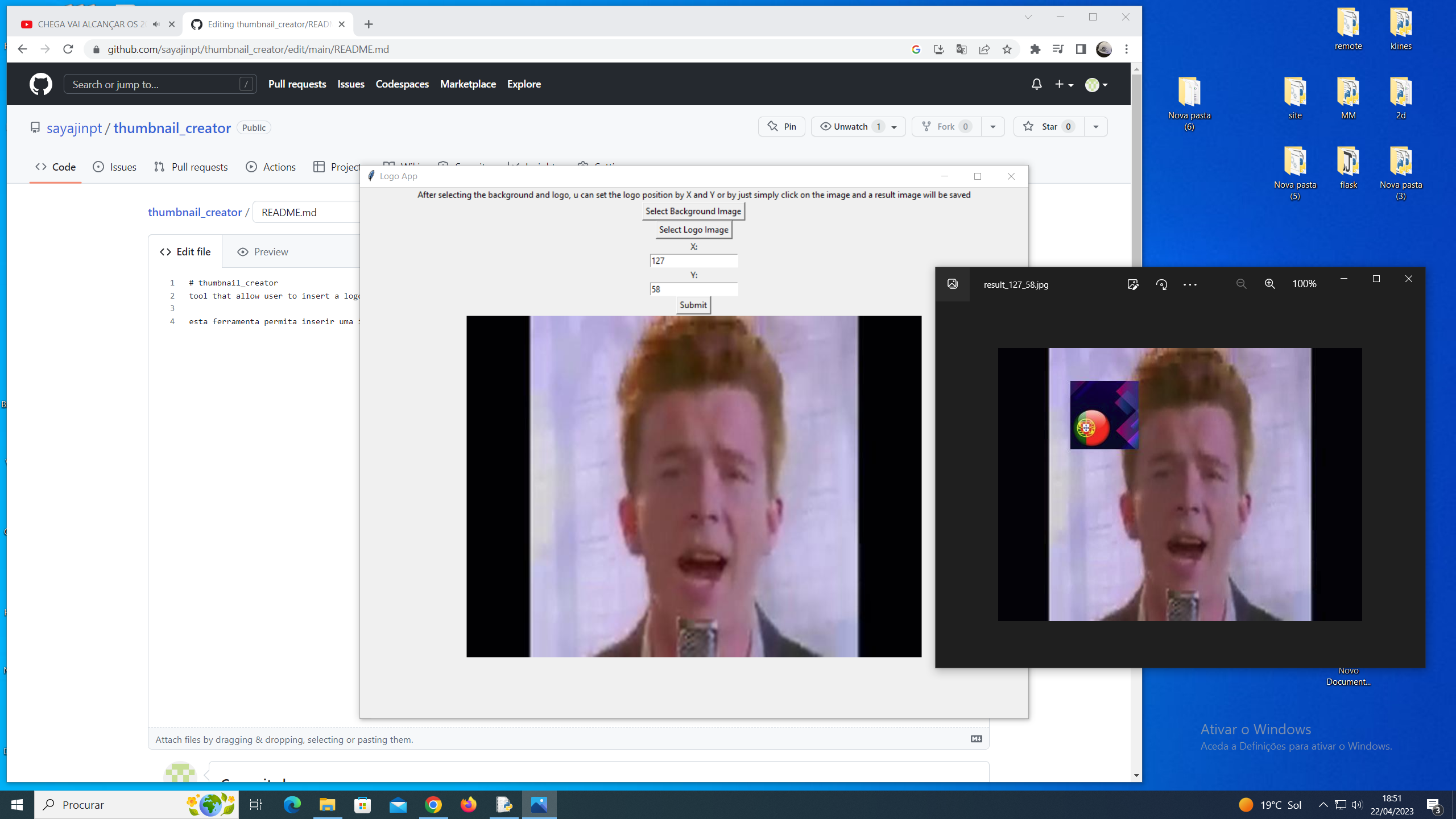Screen dimensions: 1456x819
Task: Expand the Star lists dropdown arrow
Action: pyautogui.click(x=1095, y=127)
